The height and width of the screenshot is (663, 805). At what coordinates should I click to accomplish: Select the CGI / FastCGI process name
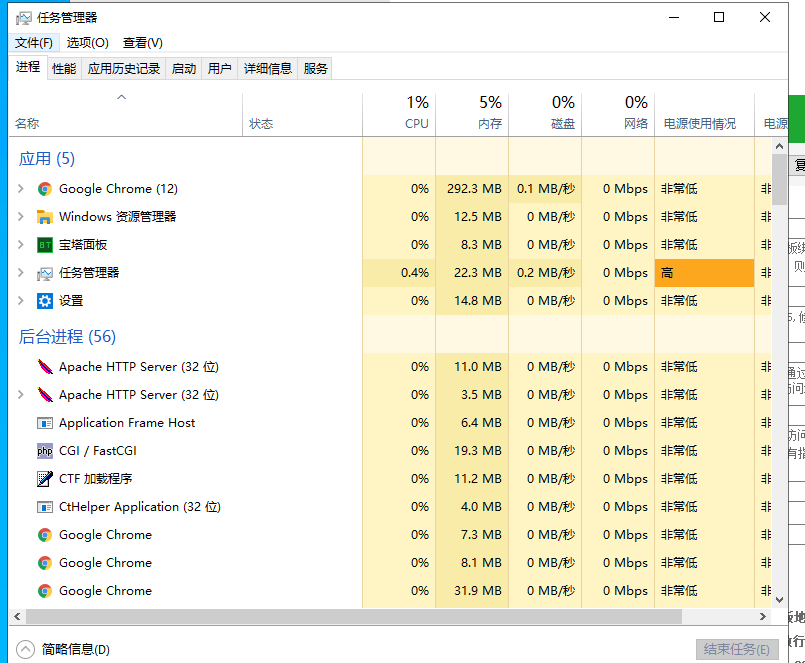(98, 451)
